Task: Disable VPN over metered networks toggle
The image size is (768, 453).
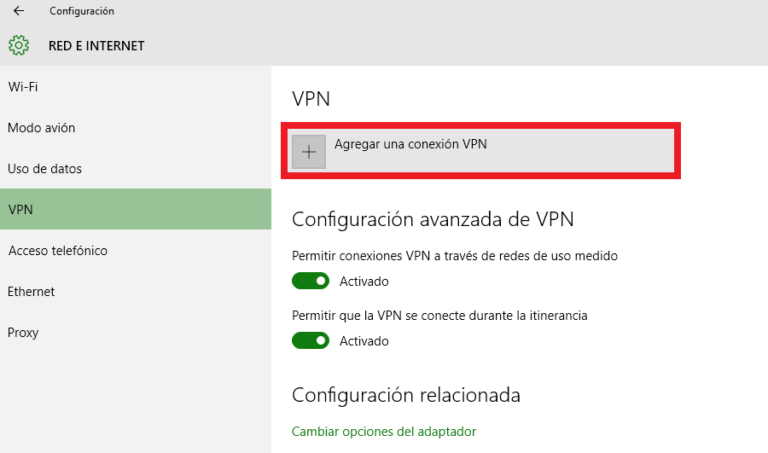Action: [310, 281]
